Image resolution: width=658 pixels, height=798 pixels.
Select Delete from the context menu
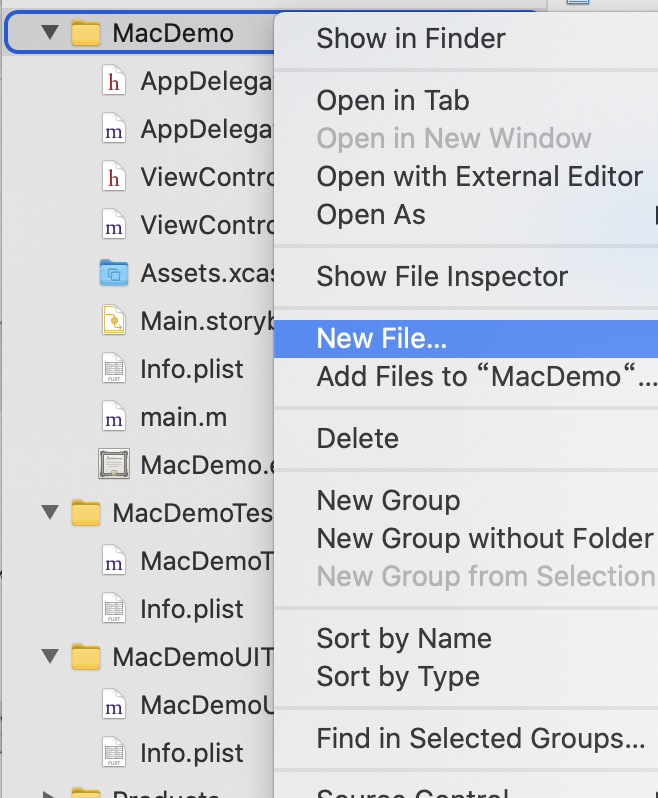pos(358,438)
